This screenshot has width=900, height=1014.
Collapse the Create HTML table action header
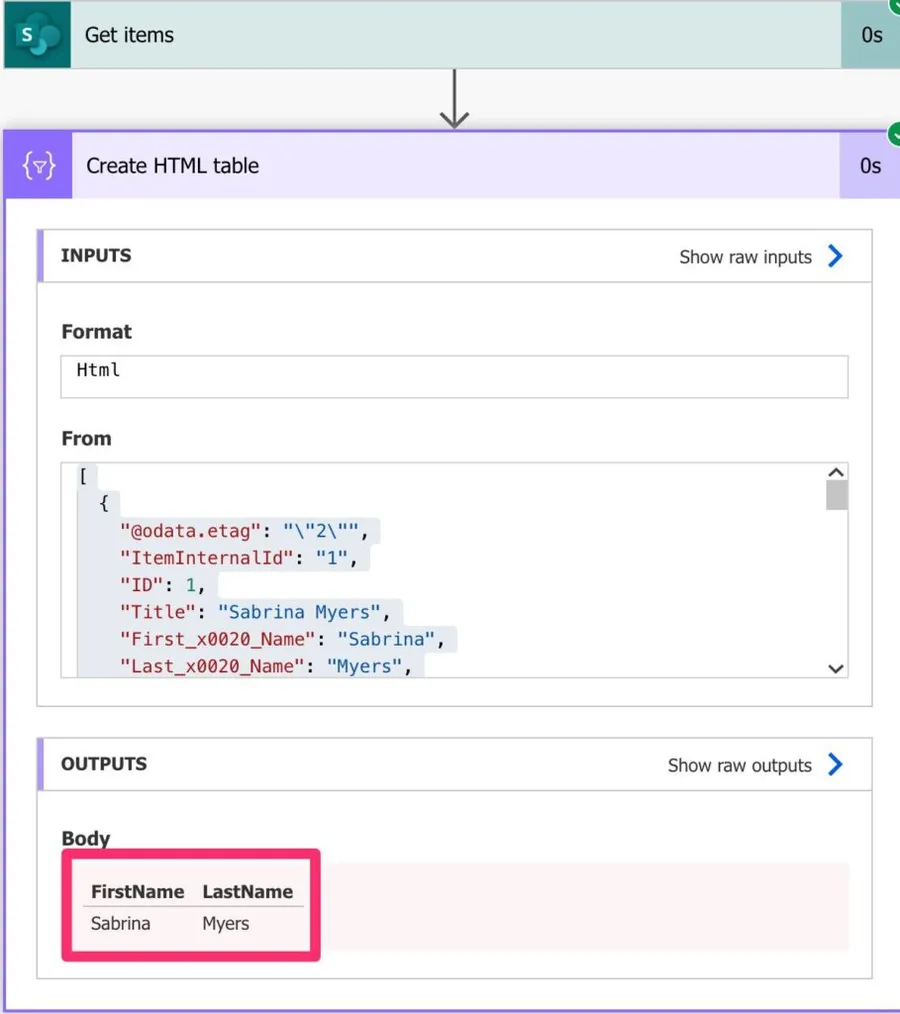[450, 165]
